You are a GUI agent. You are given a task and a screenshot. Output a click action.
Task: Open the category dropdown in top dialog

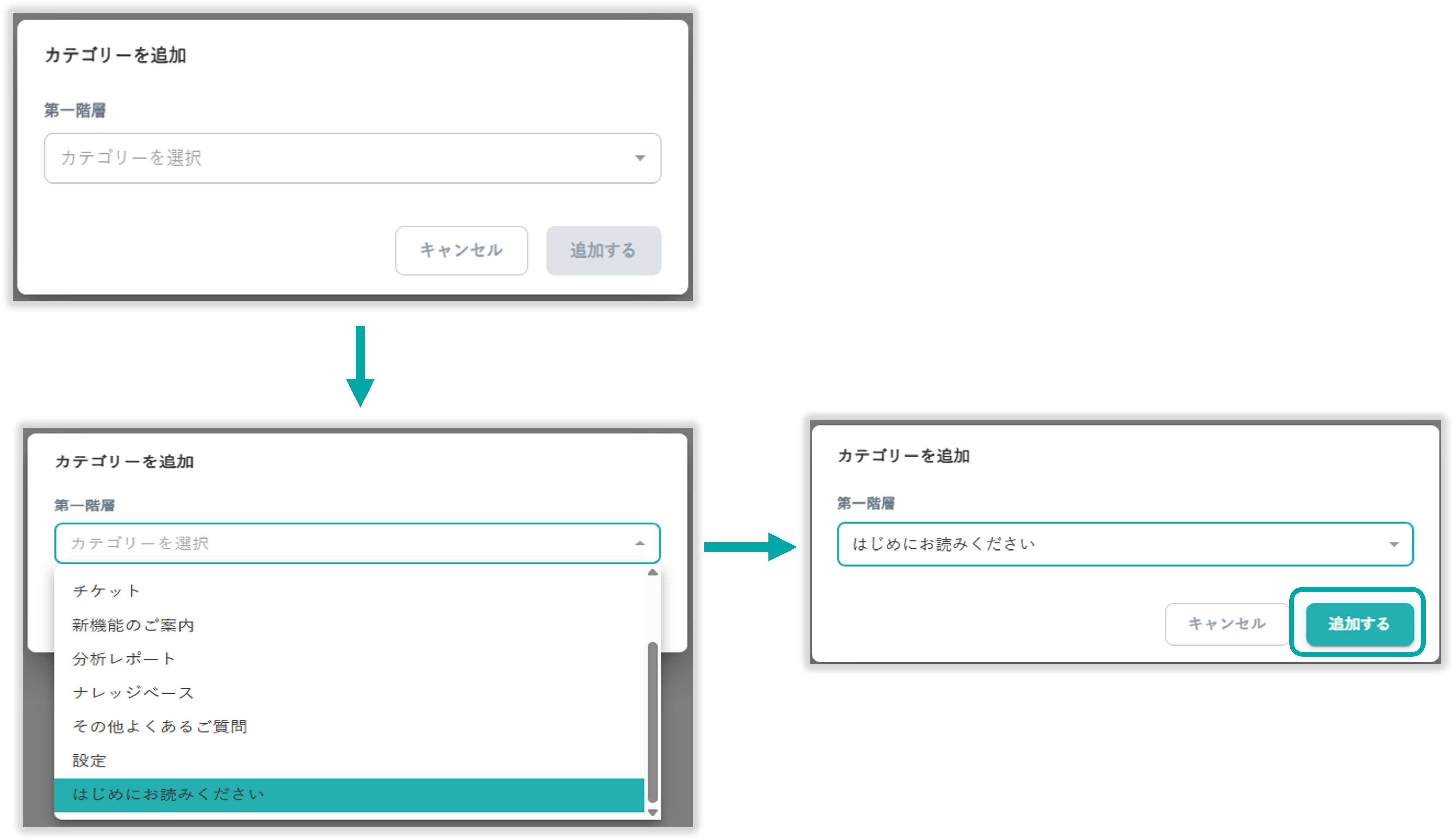click(x=352, y=158)
